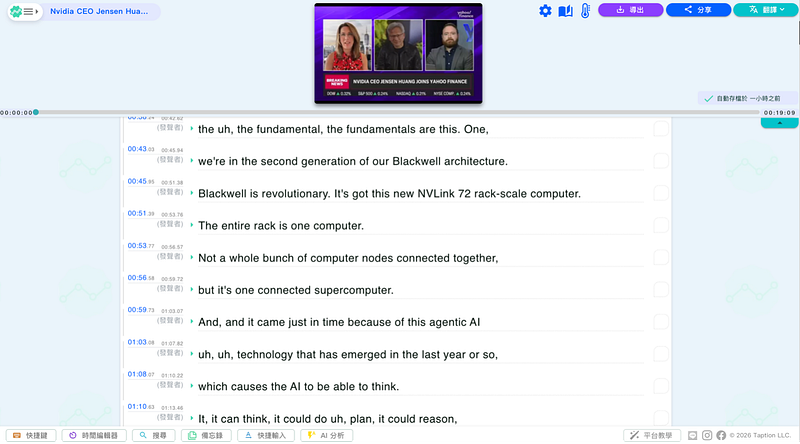Open the thermometer icon in top toolbar
This screenshot has height=444, width=800.
585,11
